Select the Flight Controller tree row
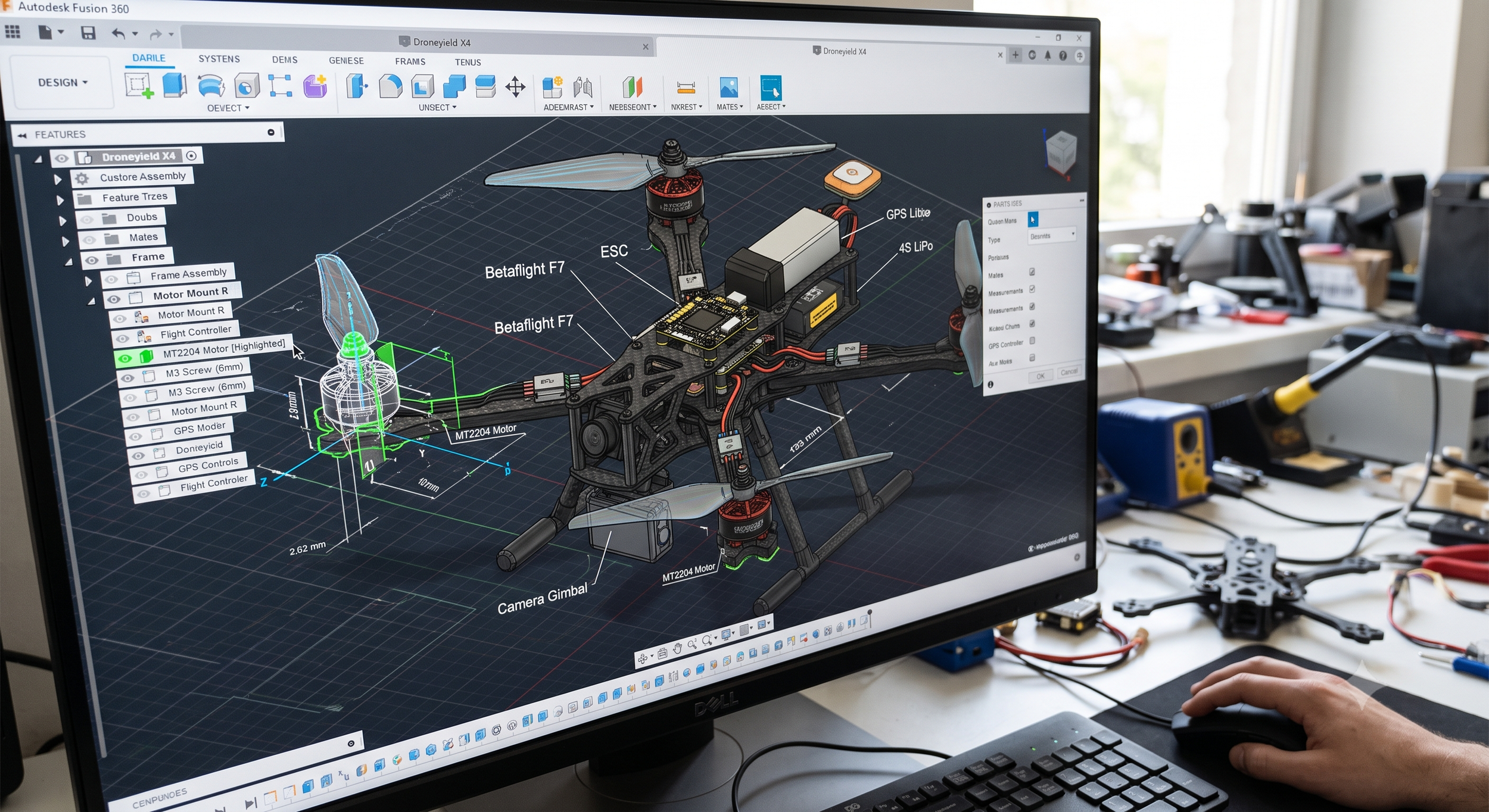Viewport: 1489px width, 812px height. (177, 333)
